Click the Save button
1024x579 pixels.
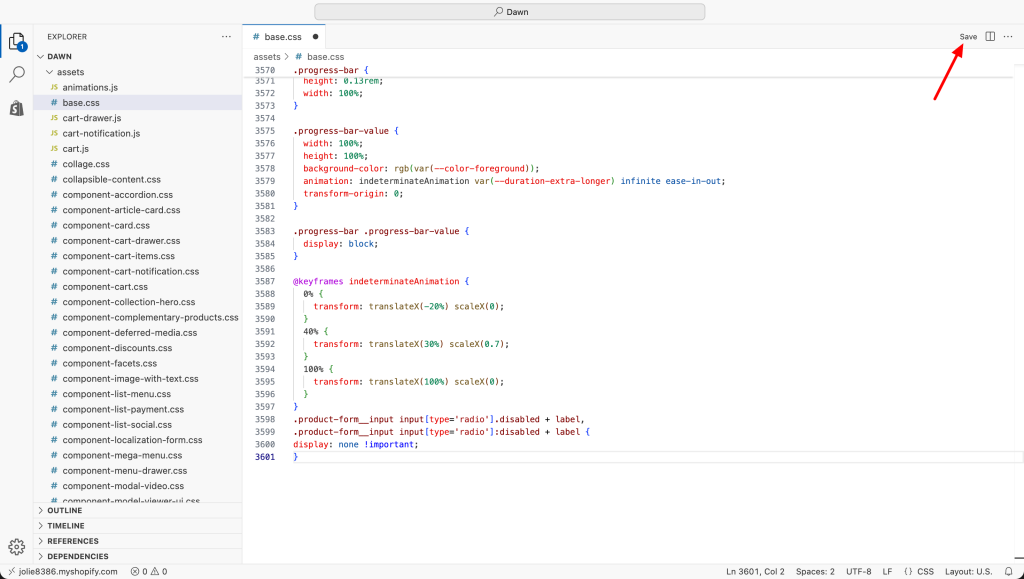click(x=968, y=37)
